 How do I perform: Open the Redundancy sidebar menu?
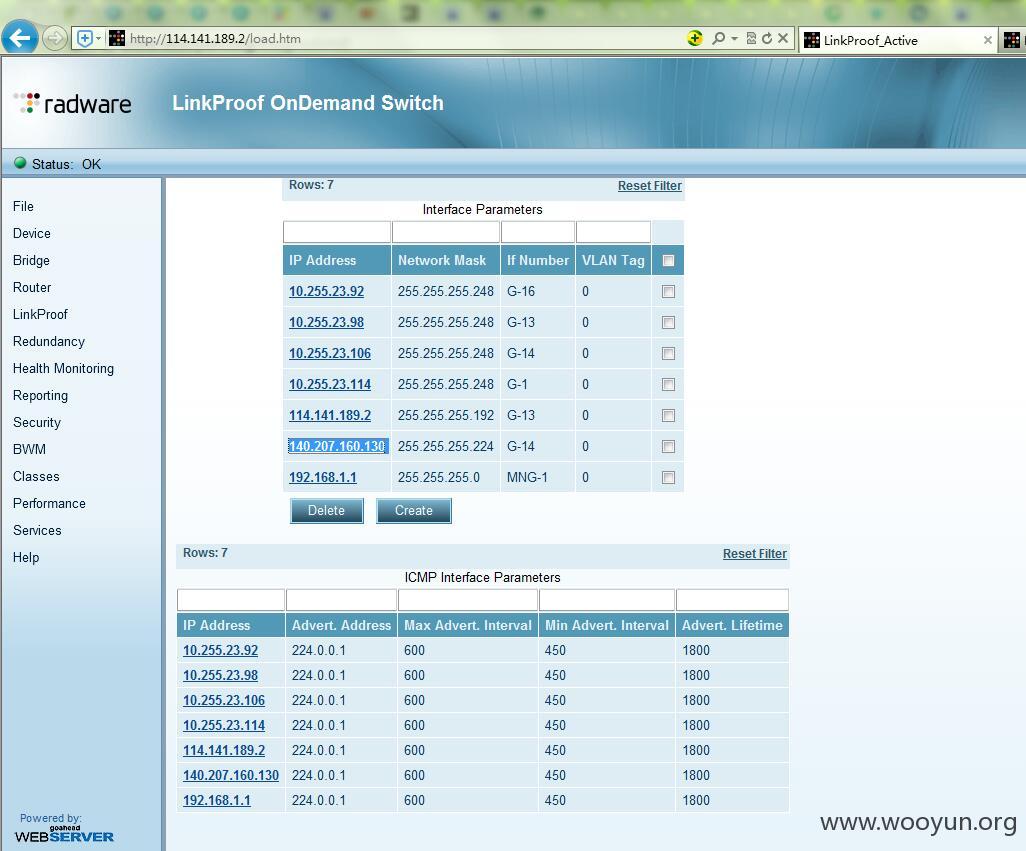(48, 341)
